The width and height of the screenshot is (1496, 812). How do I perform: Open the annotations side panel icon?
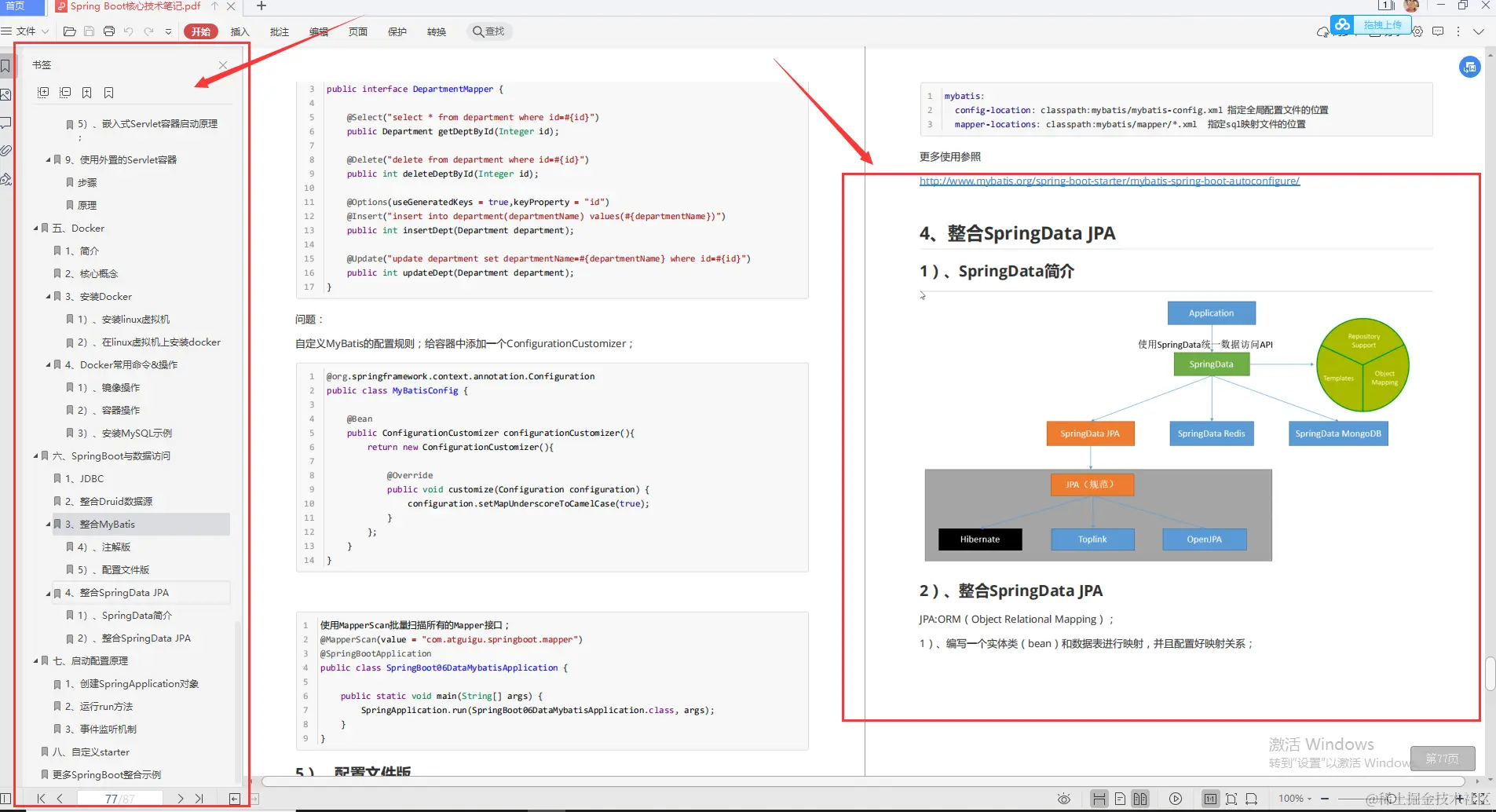(6, 123)
